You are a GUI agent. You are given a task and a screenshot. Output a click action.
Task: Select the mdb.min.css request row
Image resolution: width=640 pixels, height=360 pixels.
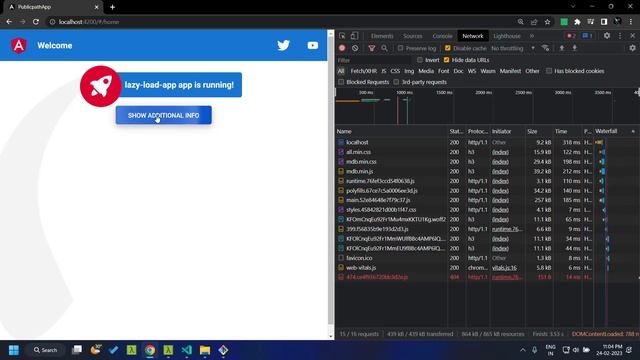click(x=487, y=162)
